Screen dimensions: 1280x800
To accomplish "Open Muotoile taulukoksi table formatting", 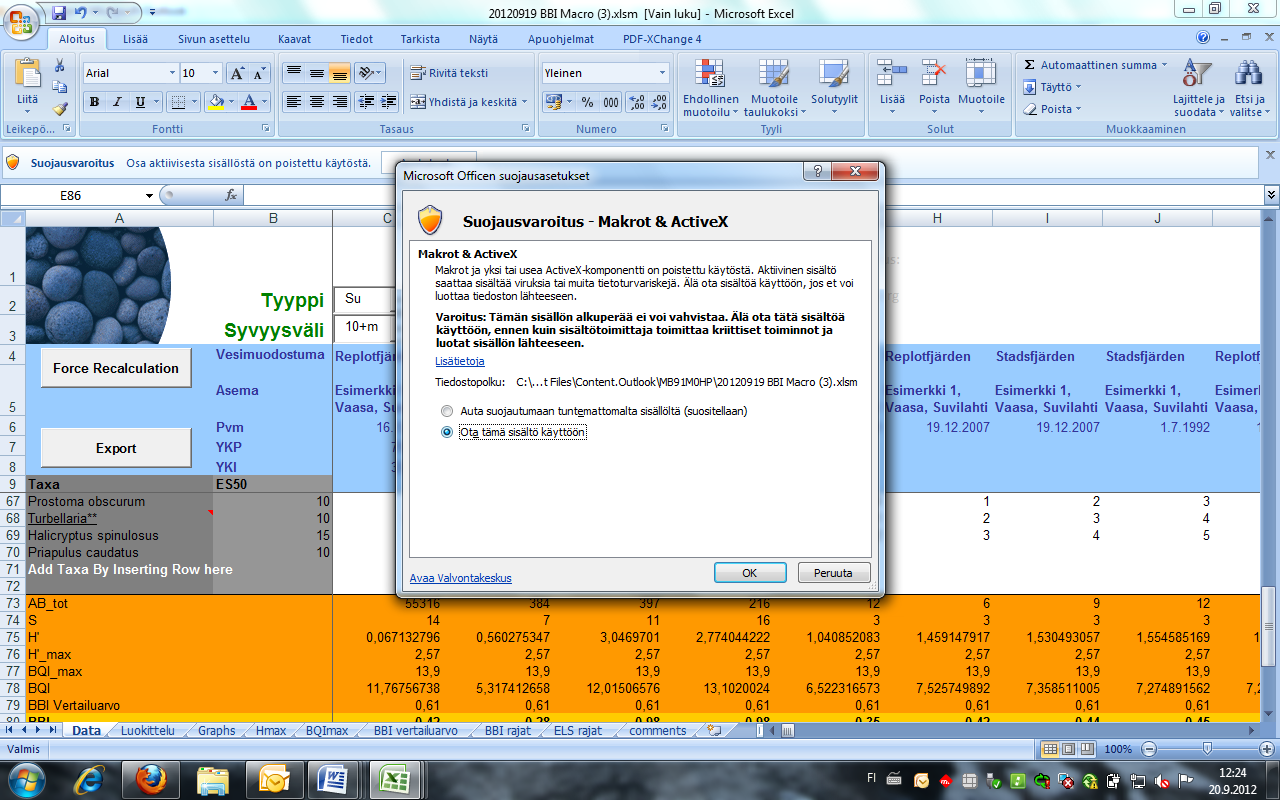I will (774, 87).
